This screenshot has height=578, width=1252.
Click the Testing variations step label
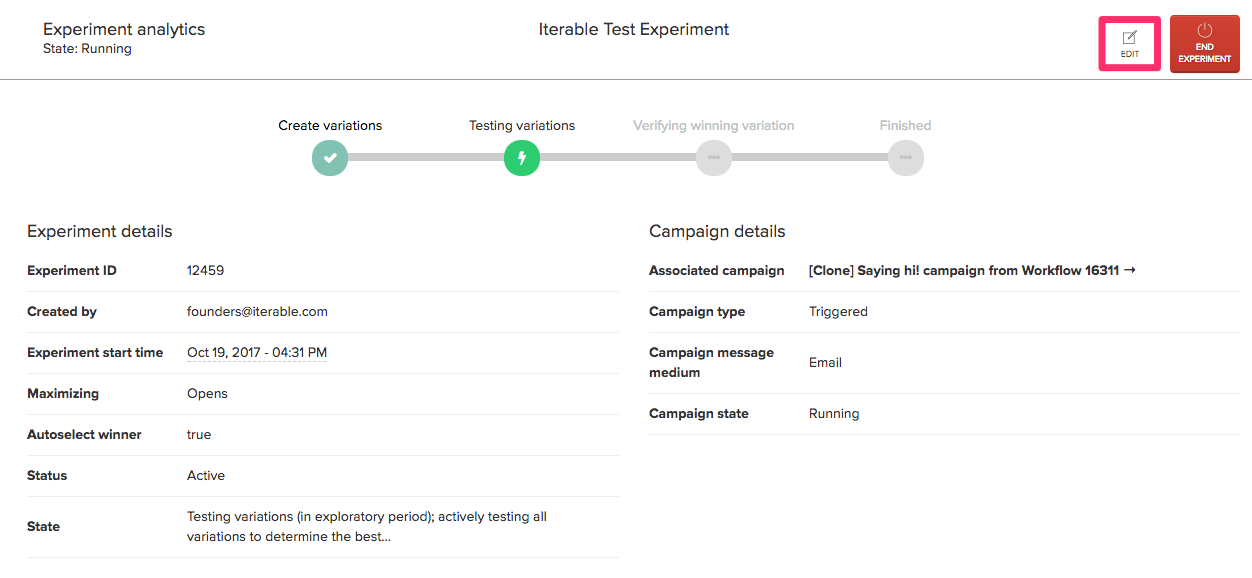(x=522, y=125)
